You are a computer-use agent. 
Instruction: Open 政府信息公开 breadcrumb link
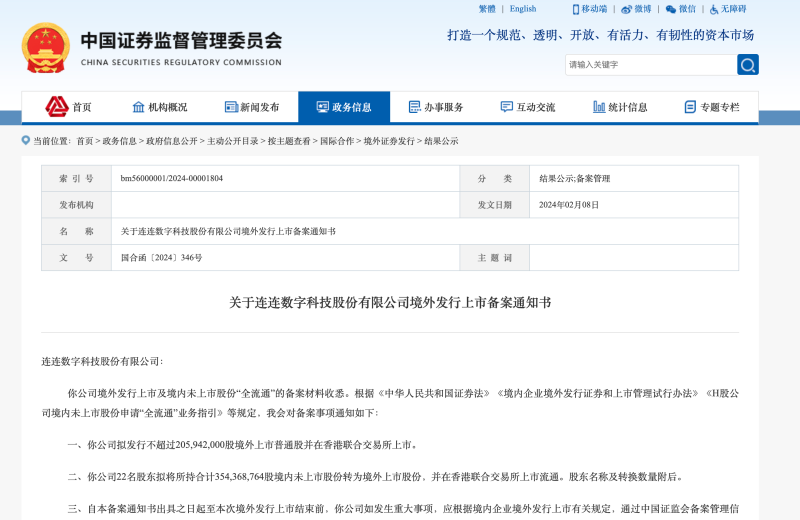point(172,141)
